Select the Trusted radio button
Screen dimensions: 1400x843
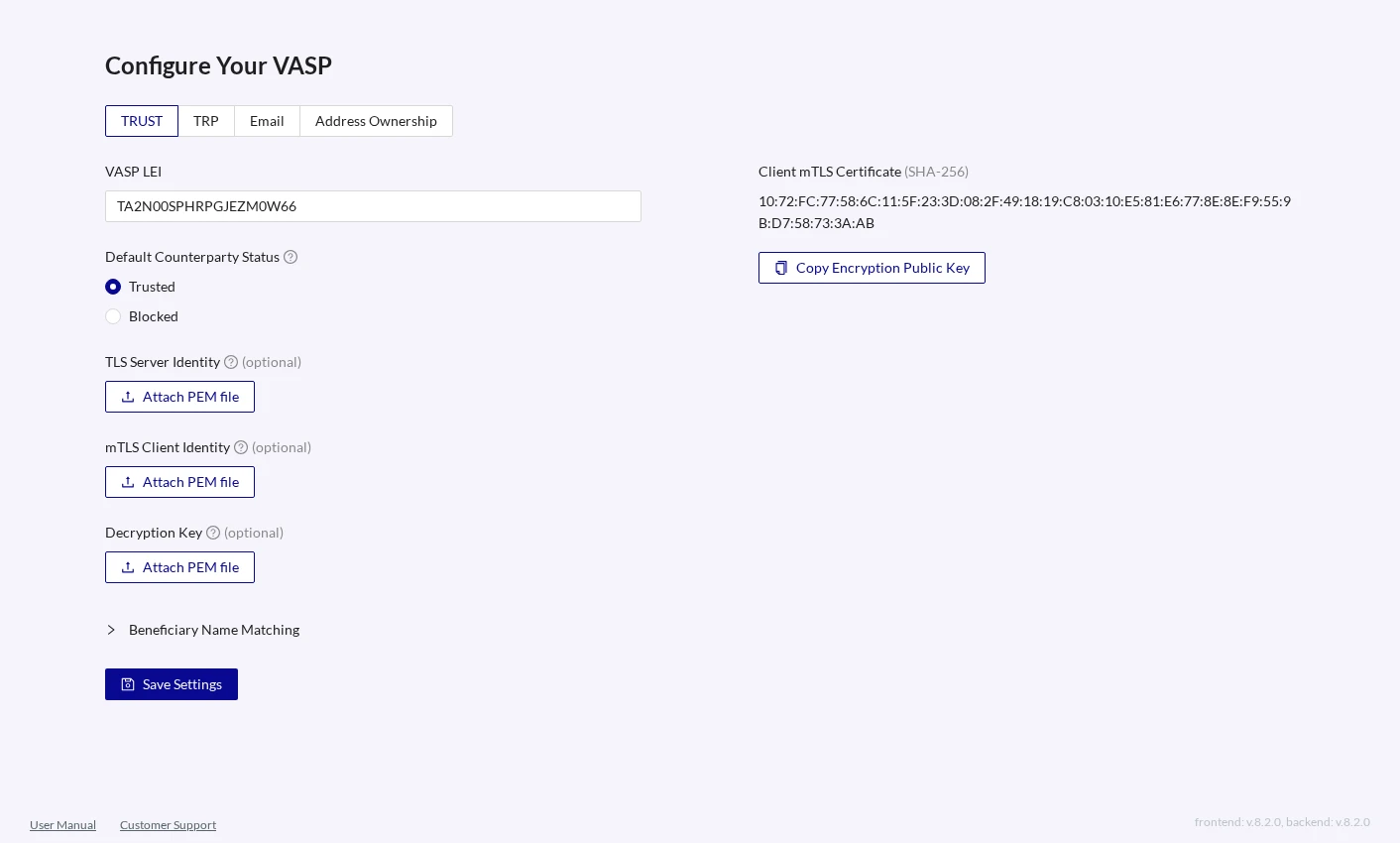tap(113, 287)
